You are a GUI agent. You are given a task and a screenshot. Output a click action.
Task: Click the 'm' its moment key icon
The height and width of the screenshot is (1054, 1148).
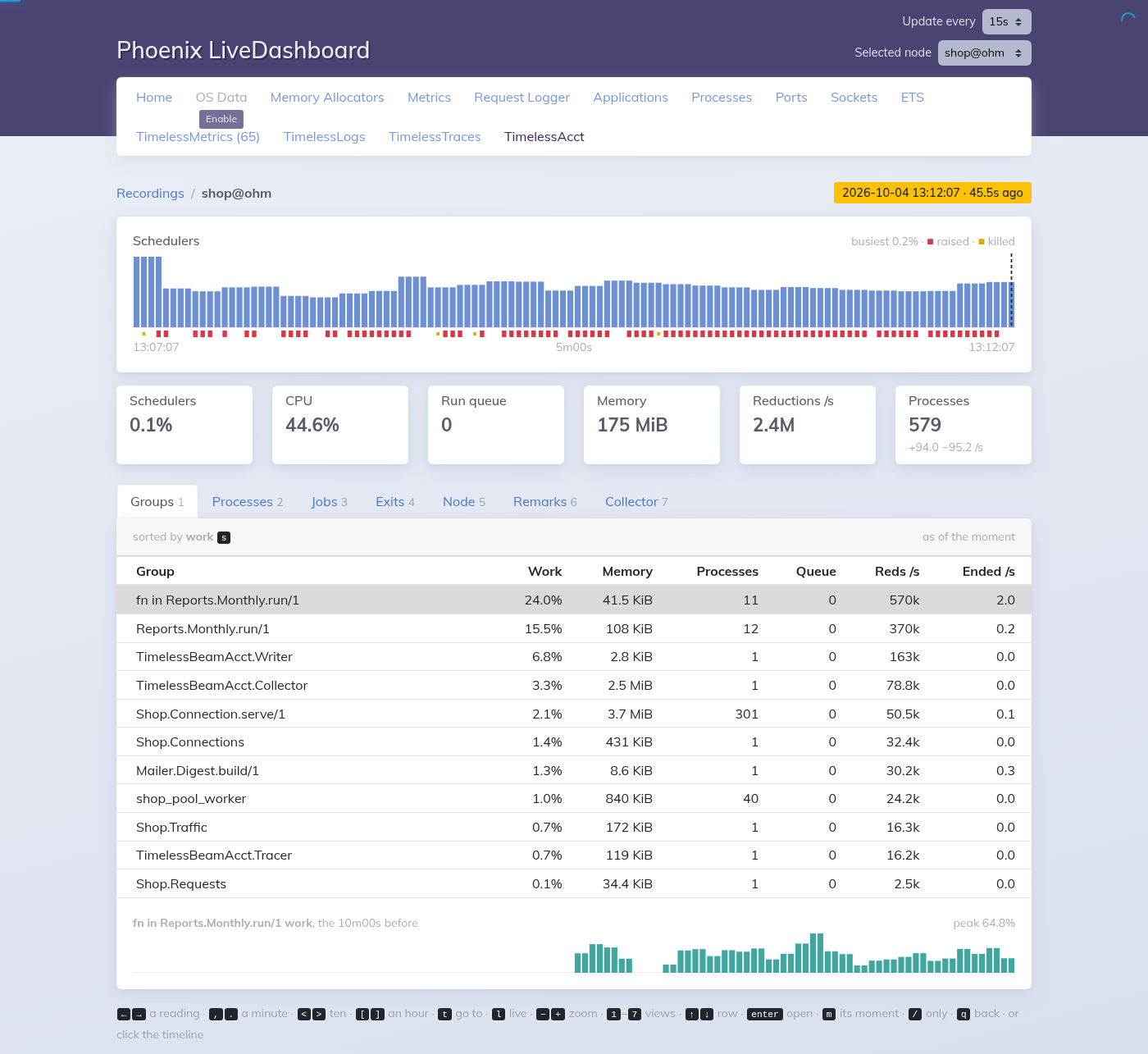(x=829, y=1015)
